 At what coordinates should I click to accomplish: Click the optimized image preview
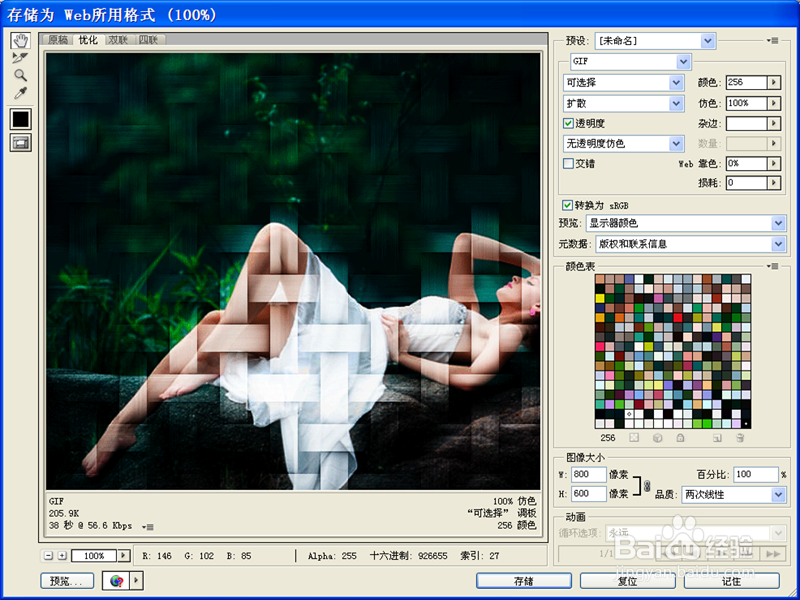pyautogui.click(x=293, y=271)
